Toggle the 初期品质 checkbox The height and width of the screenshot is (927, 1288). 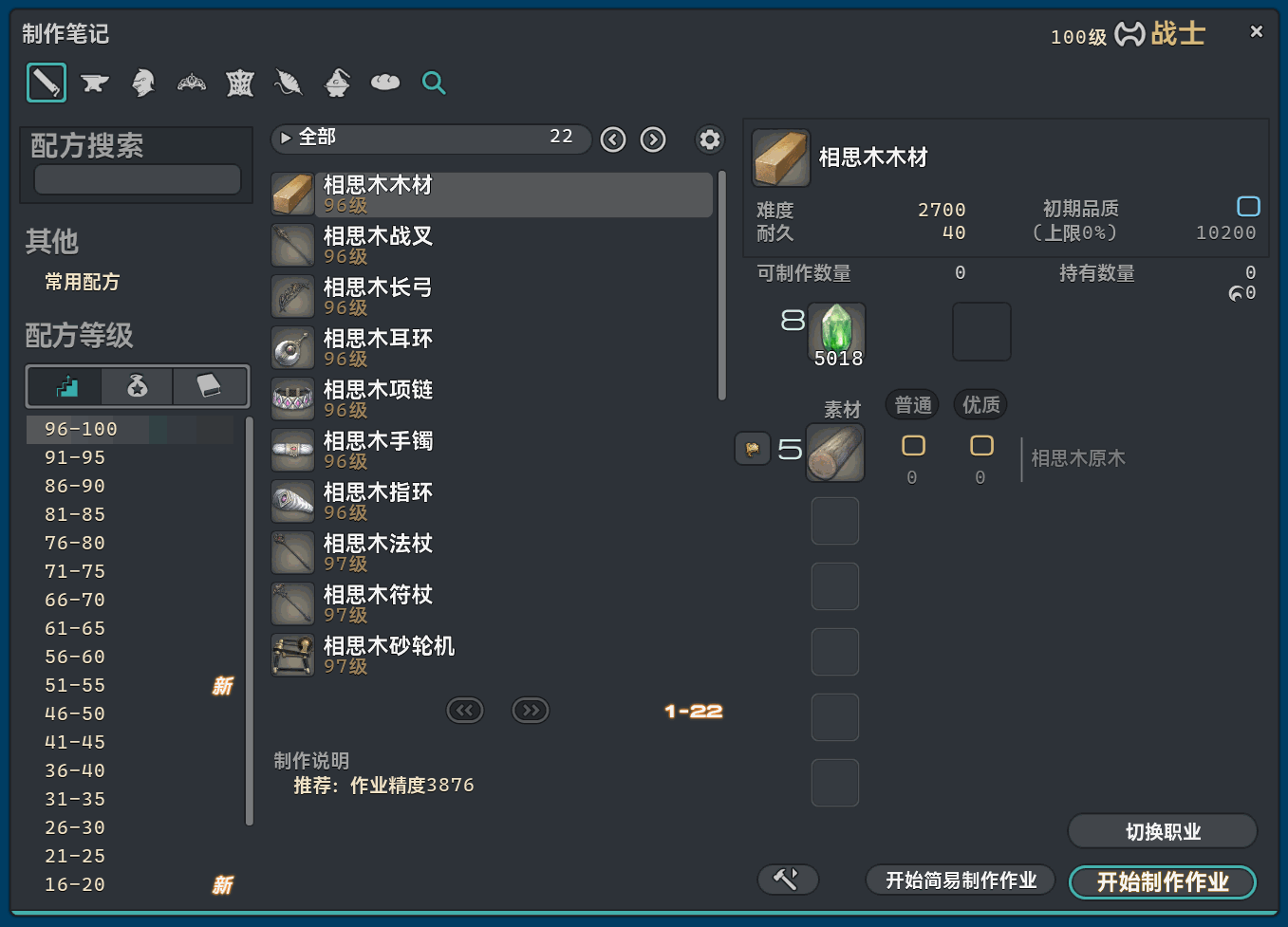1248,207
